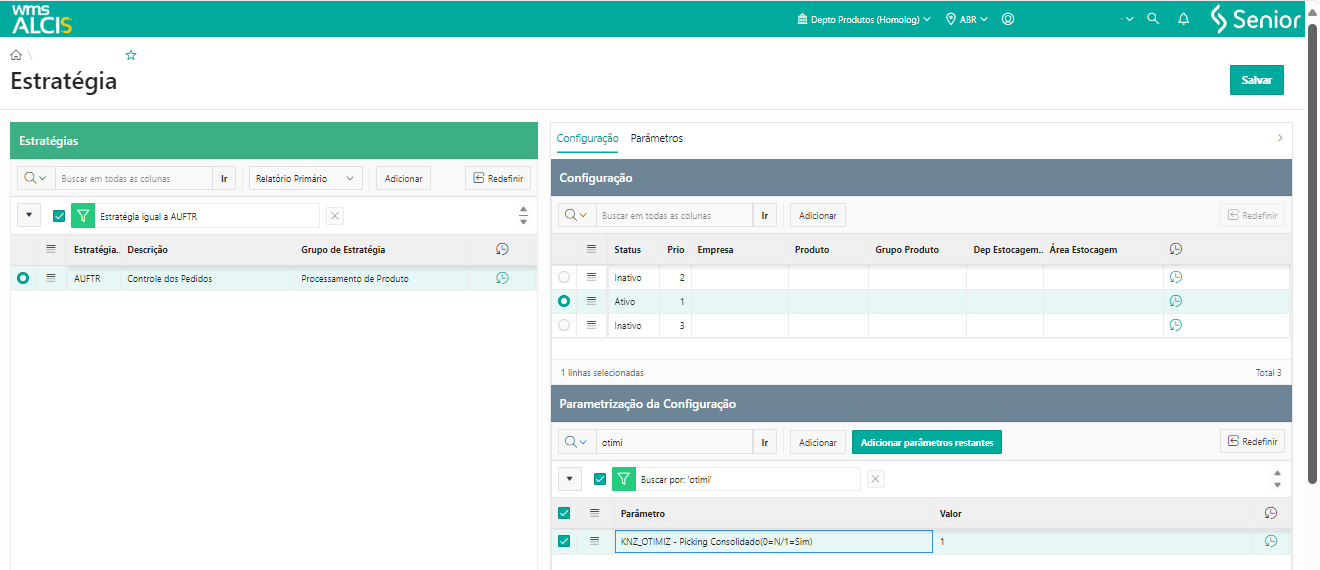Open column actions icon in Estratégias header
Viewport: 1320px width, 570px height.
pyautogui.click(x=51, y=249)
